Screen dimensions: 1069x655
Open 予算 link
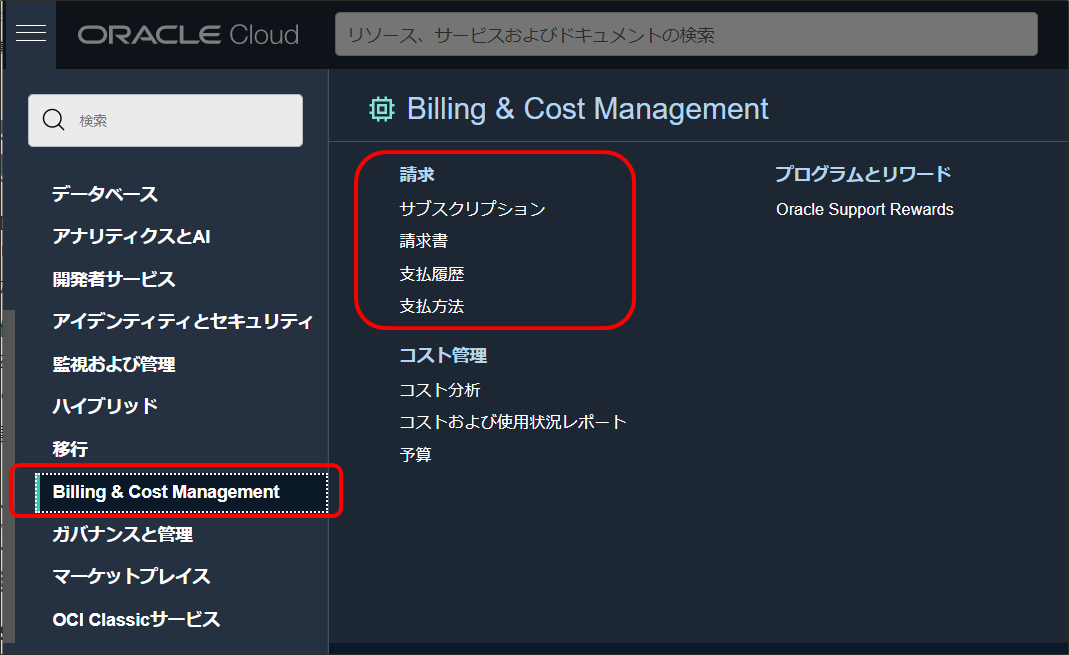point(415,455)
